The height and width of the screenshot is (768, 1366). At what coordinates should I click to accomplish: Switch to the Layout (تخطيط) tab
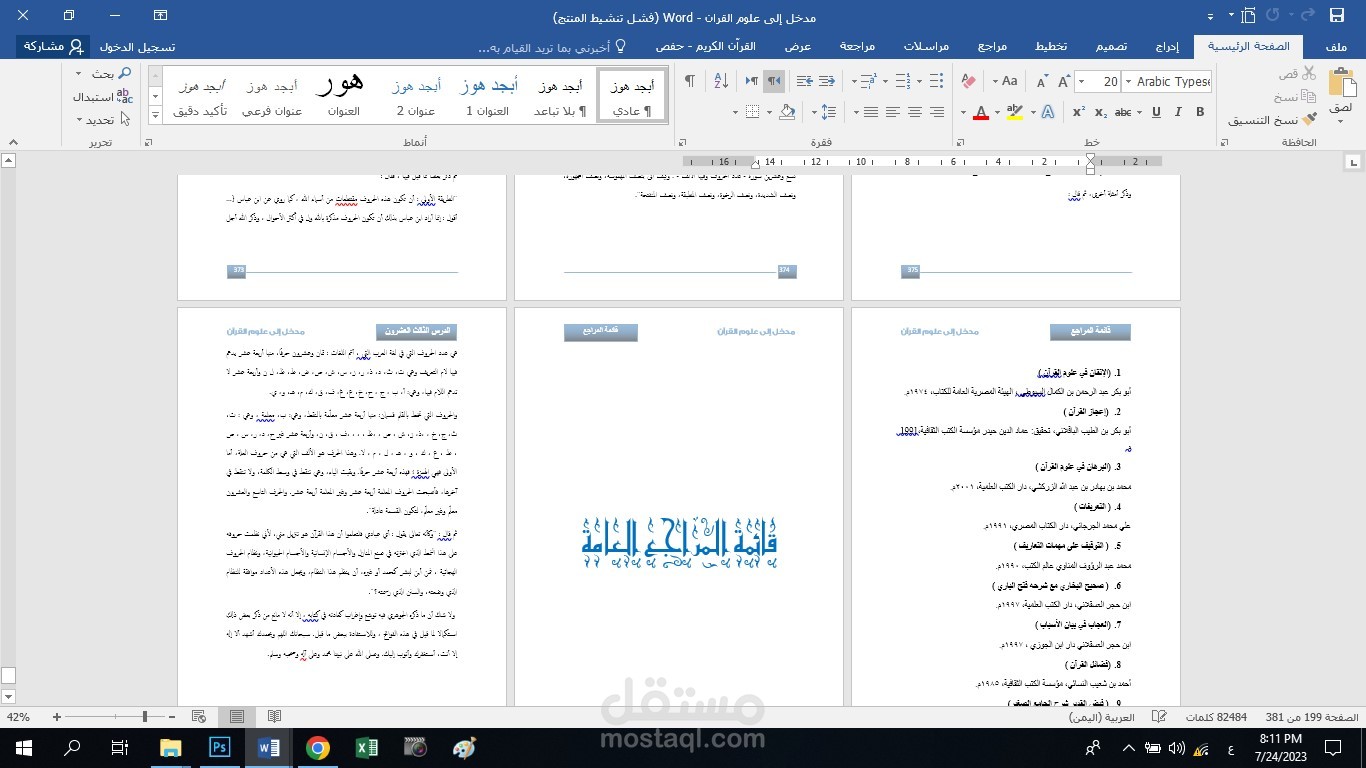click(x=1051, y=47)
